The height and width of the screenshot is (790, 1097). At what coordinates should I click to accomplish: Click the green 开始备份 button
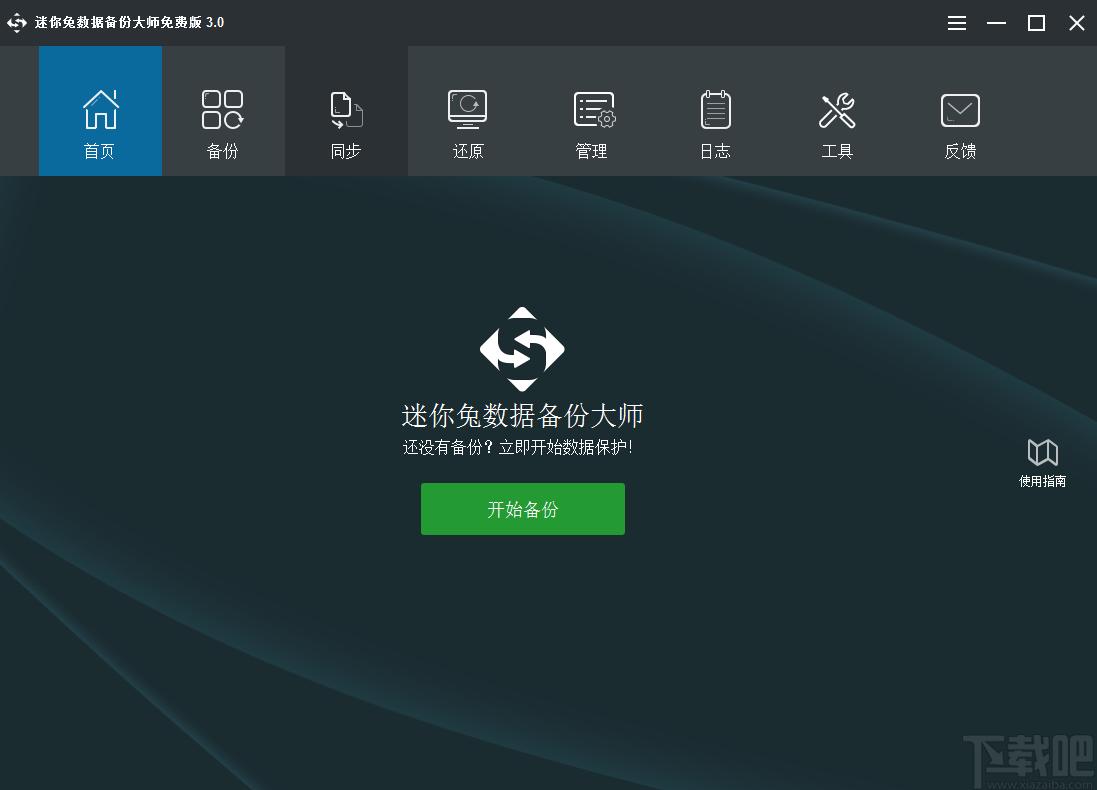[523, 509]
